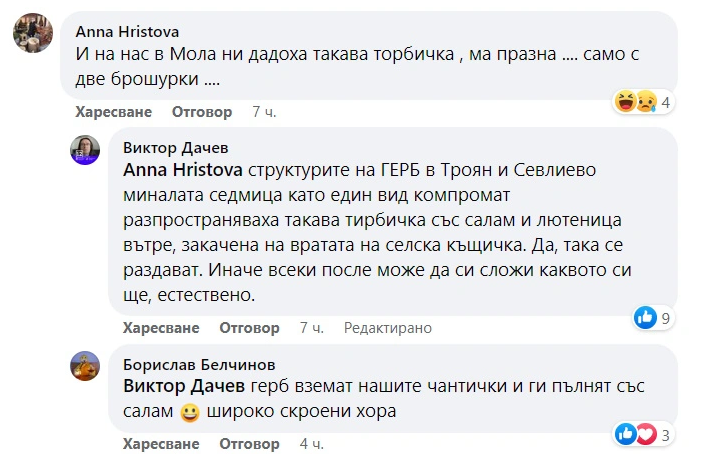The height and width of the screenshot is (454, 713).
Task: Click the 4 ч. timestamp on Борислав's comment
Action: 310,444
